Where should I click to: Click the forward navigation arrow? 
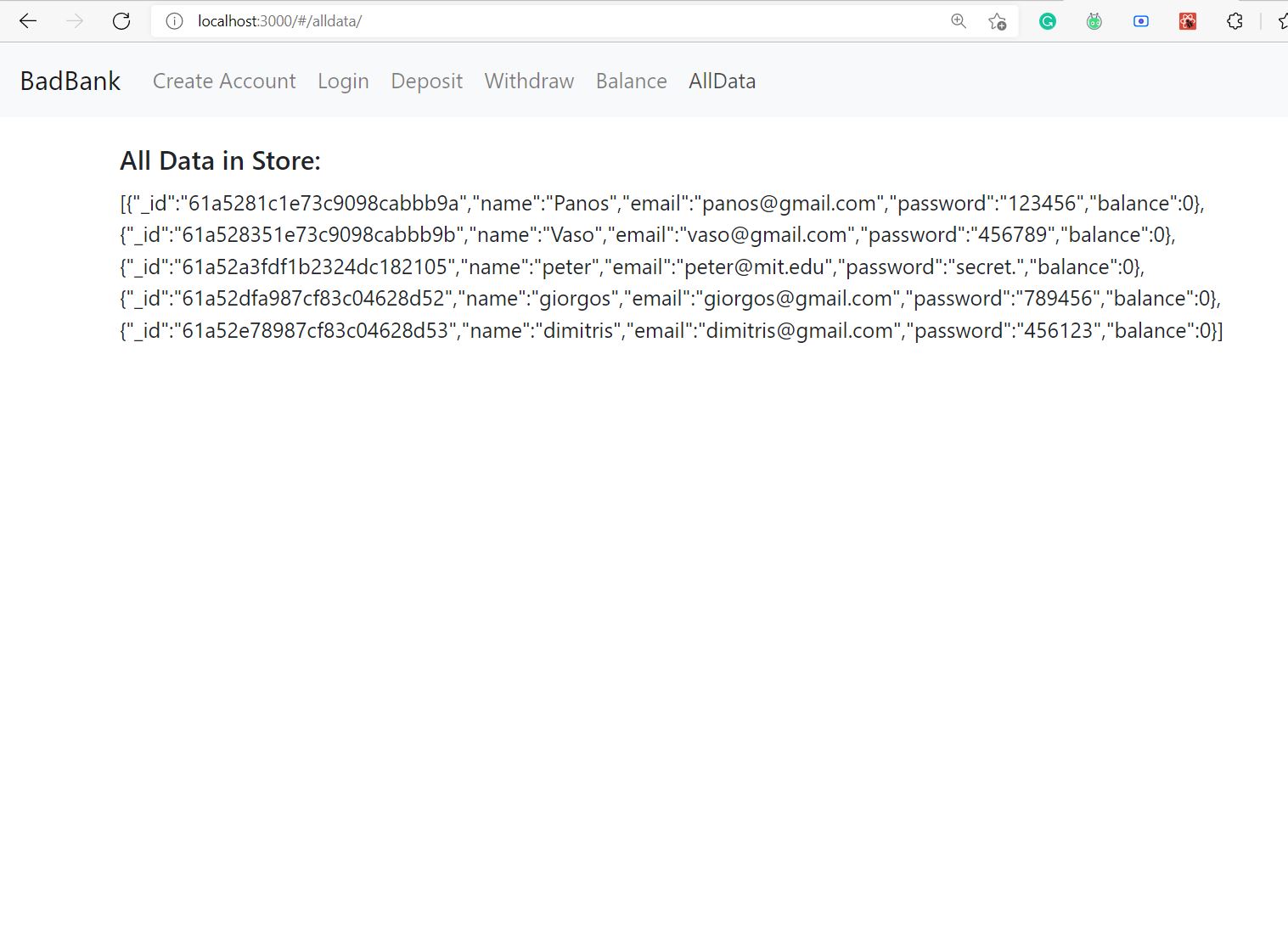point(75,20)
